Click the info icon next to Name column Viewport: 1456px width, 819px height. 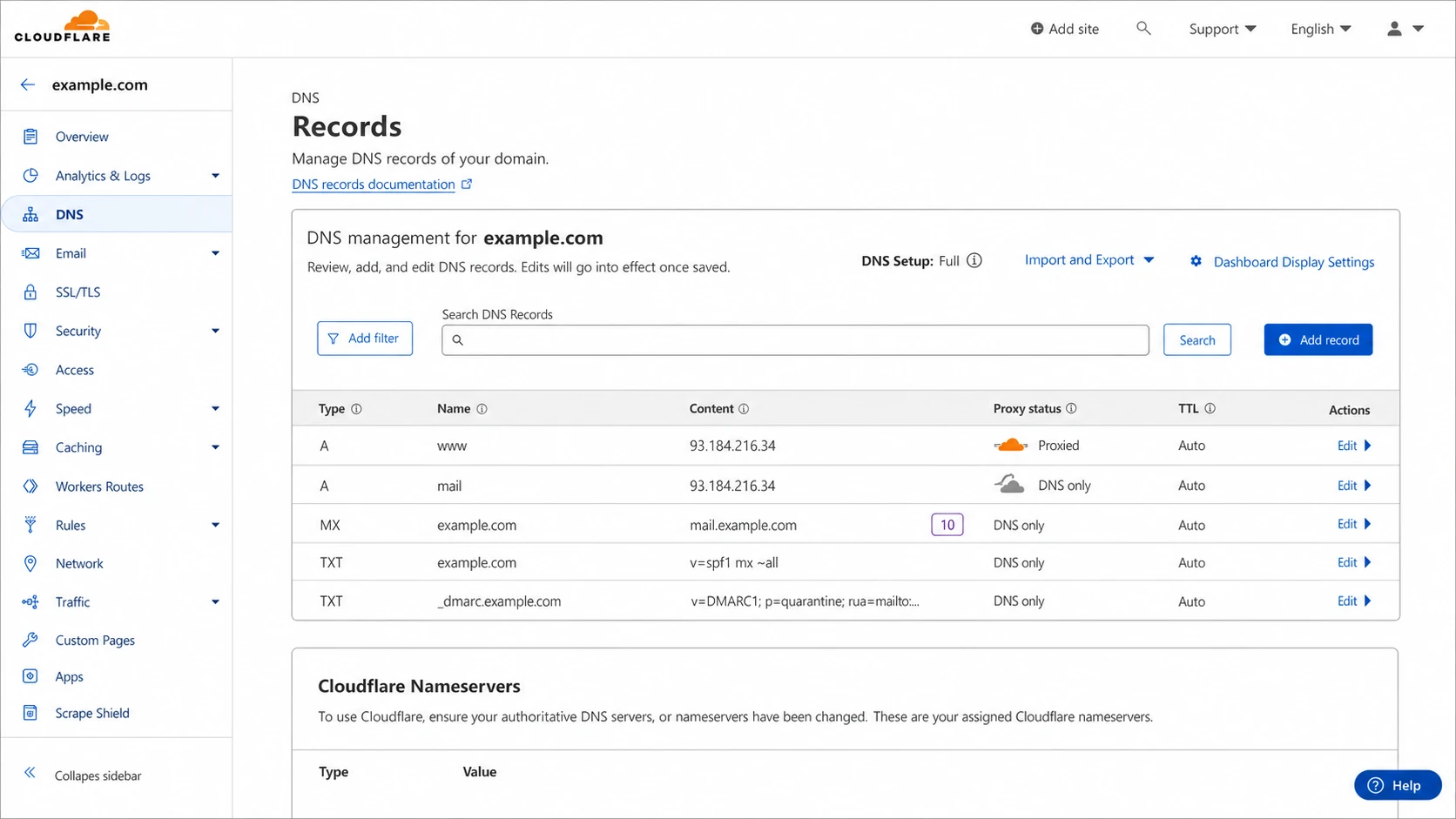tap(482, 408)
